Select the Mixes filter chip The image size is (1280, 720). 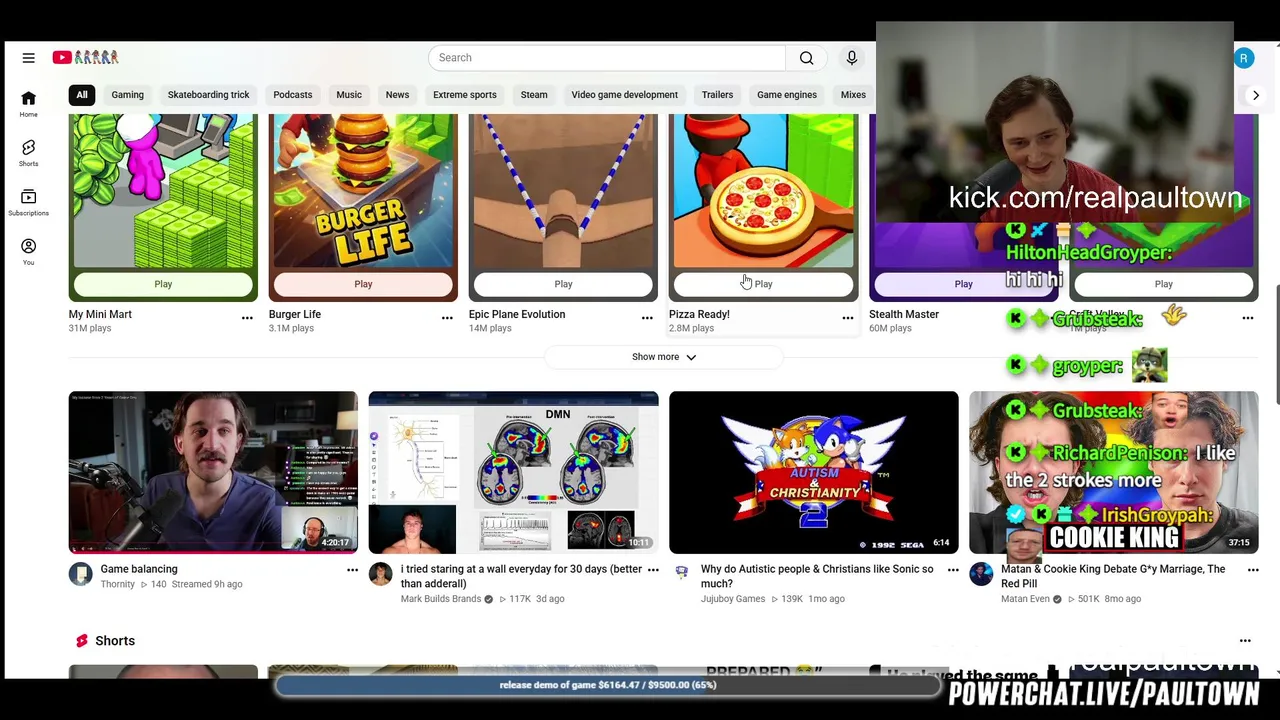point(853,95)
